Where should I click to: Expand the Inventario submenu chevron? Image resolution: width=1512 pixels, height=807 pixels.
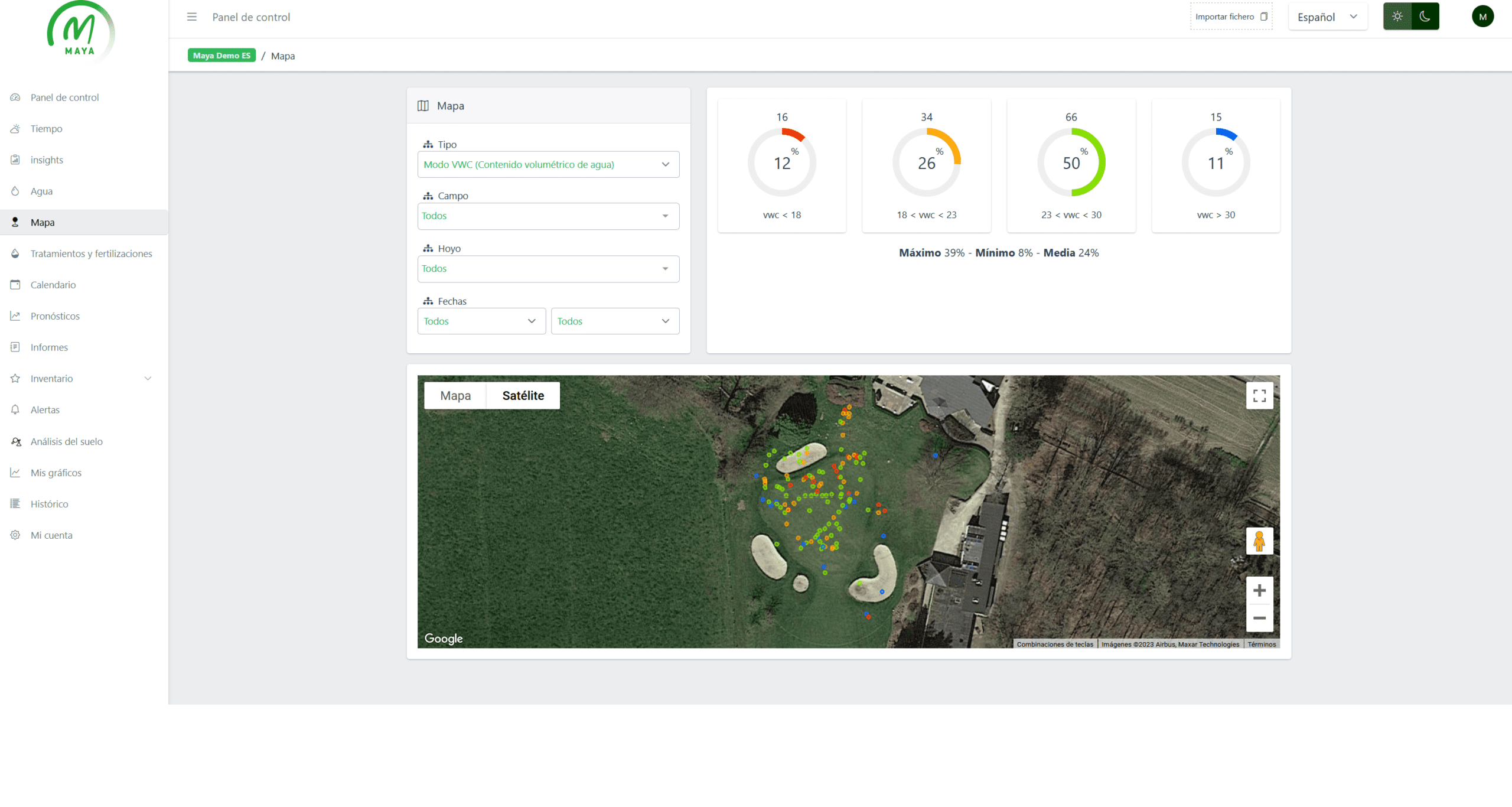[148, 379]
